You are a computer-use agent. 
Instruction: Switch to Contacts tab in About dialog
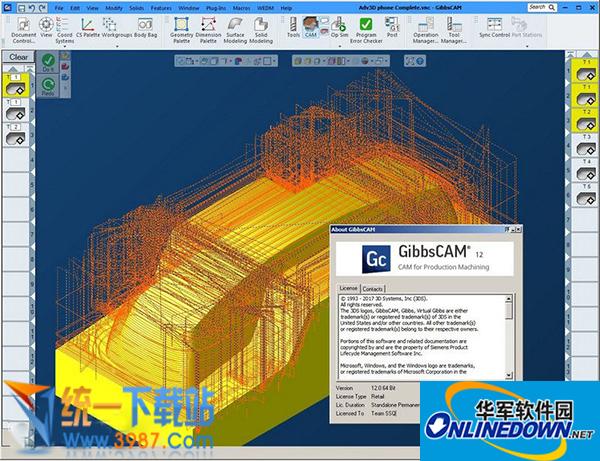point(372,289)
